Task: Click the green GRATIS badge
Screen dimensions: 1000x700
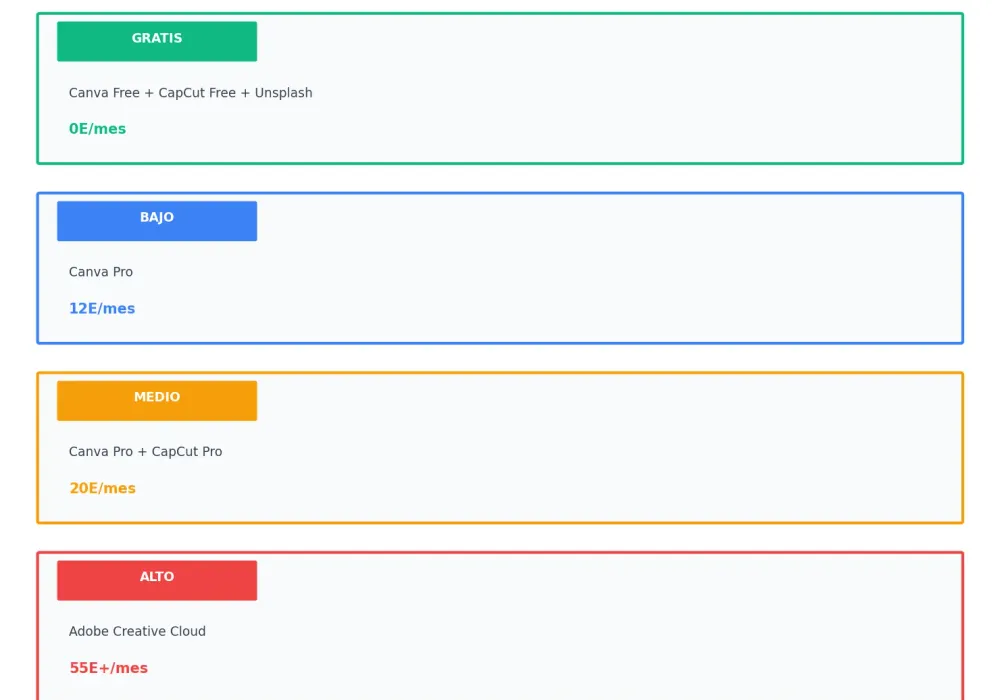Action: pos(157,41)
